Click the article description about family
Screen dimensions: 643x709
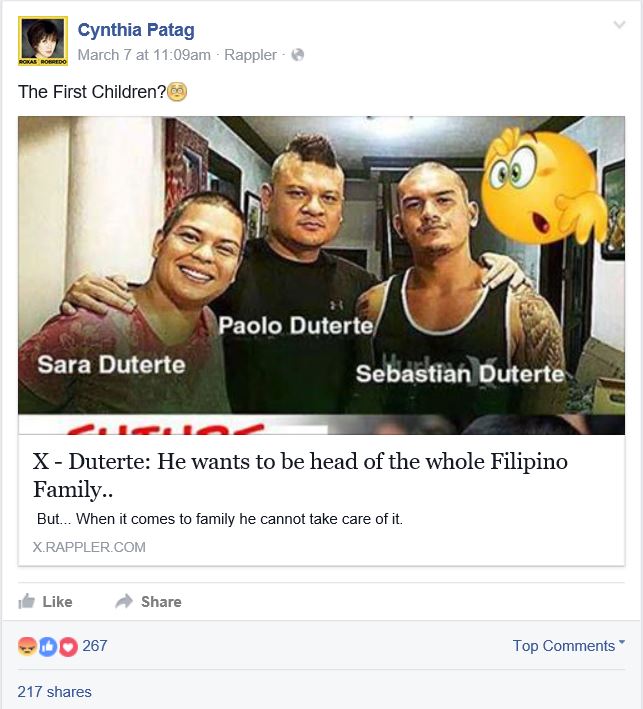(x=220, y=519)
